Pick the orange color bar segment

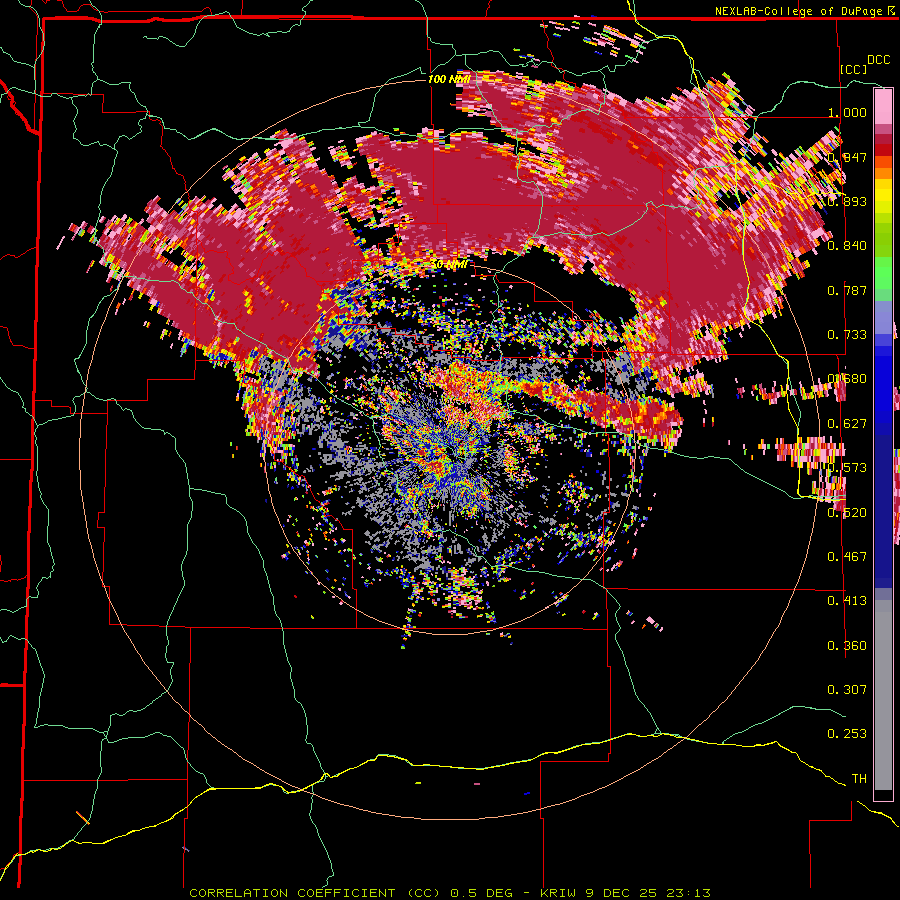[883, 173]
